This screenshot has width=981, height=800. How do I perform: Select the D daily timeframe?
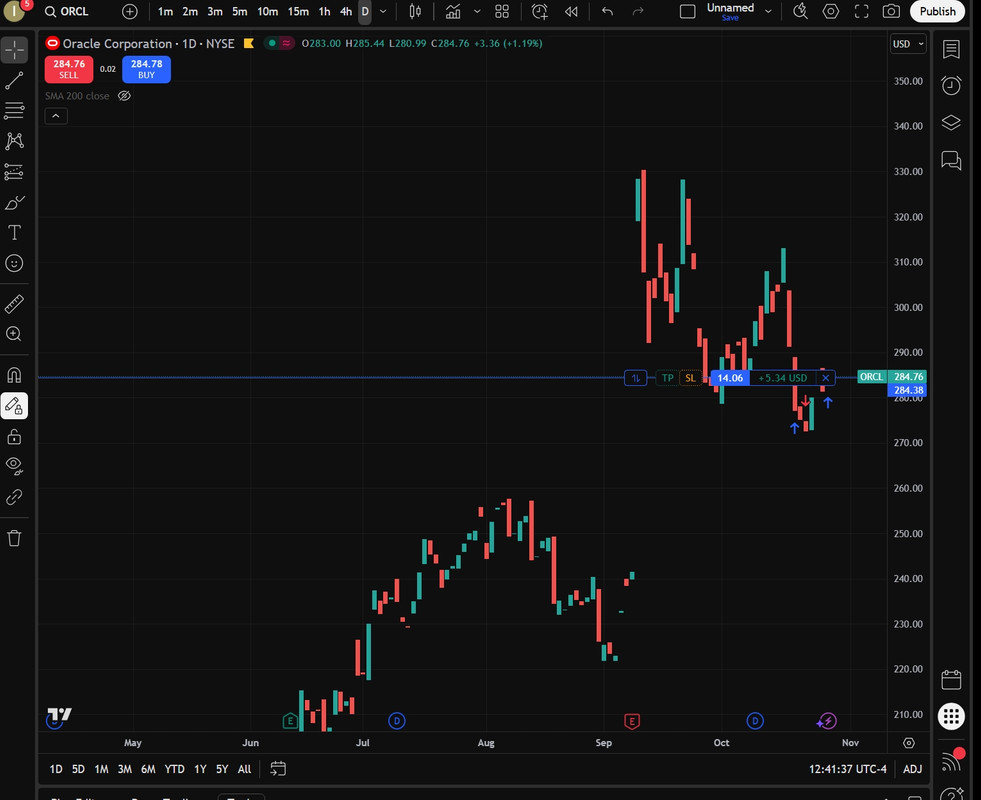[365, 11]
